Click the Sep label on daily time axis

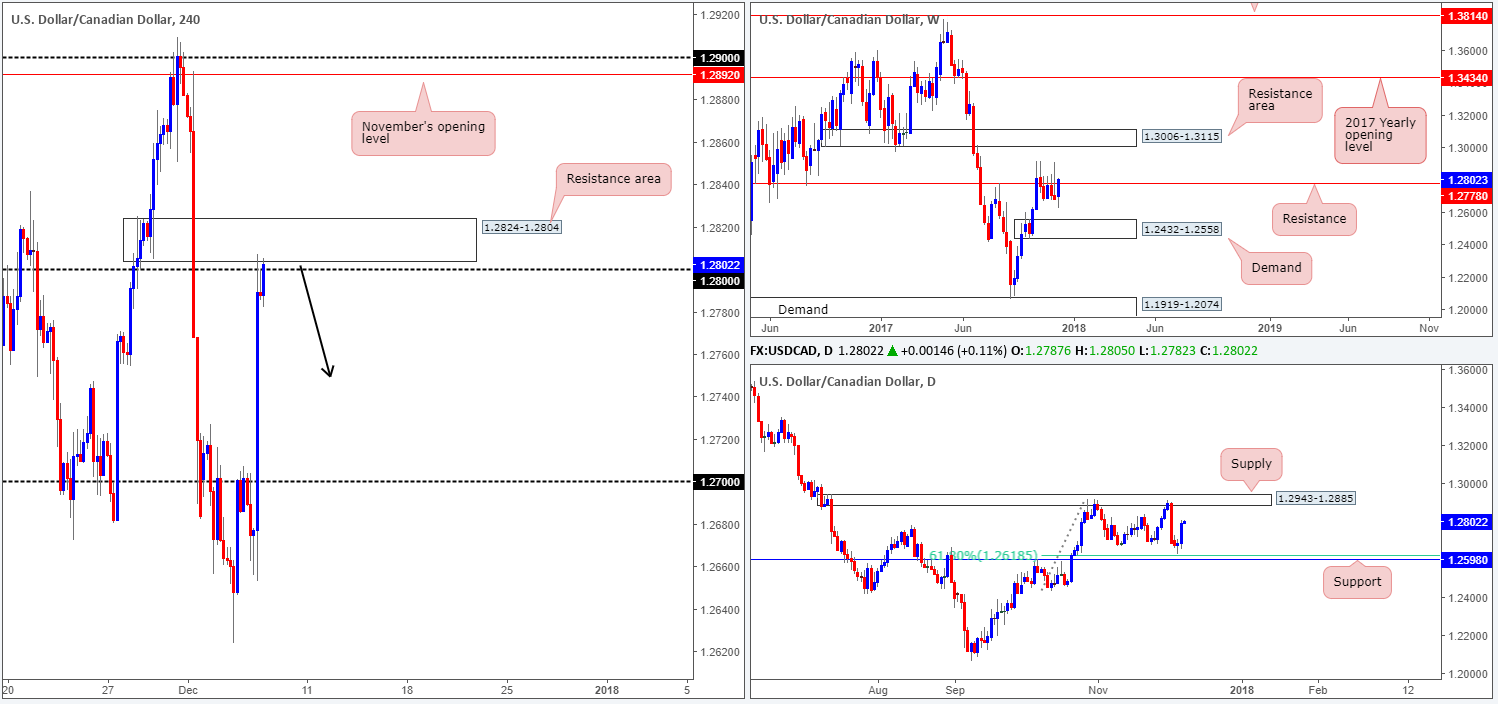pyautogui.click(x=955, y=690)
